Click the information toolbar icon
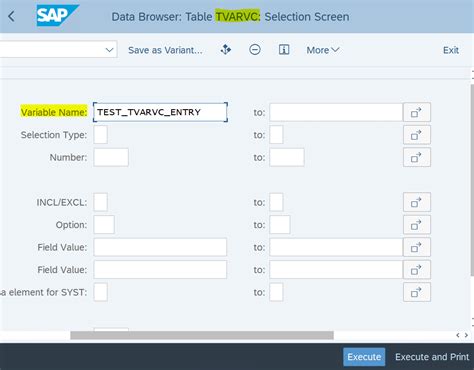 tap(284, 50)
